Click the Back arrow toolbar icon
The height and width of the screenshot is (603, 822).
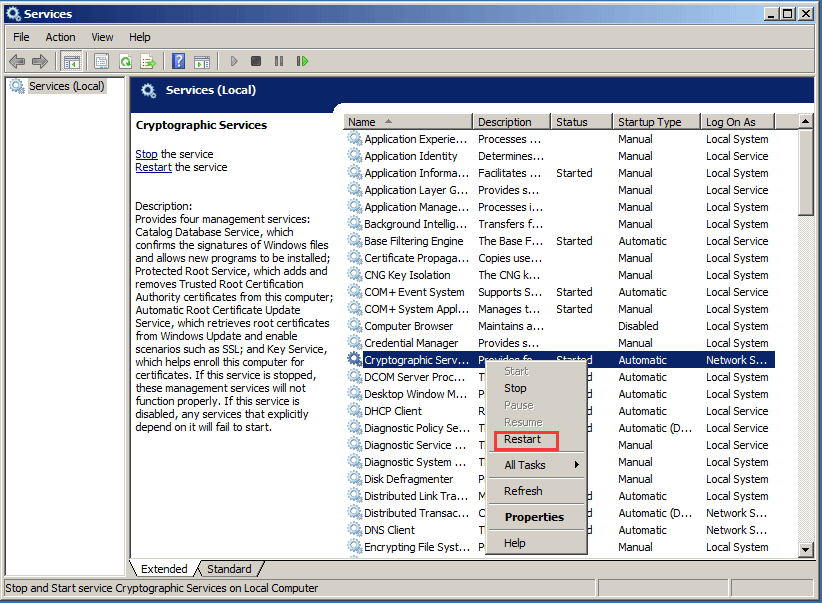17,61
